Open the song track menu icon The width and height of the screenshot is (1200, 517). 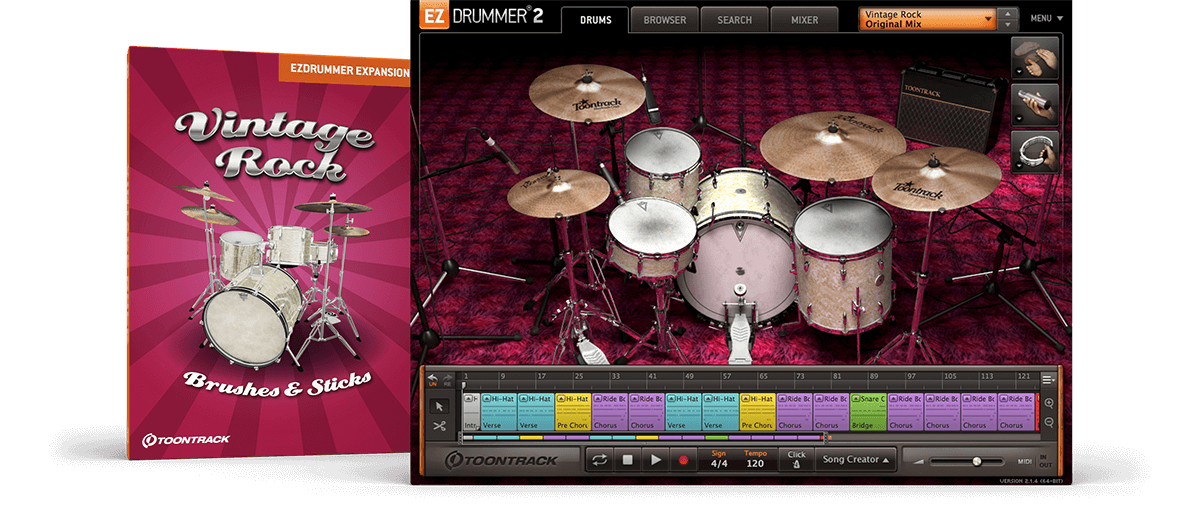(x=1048, y=379)
